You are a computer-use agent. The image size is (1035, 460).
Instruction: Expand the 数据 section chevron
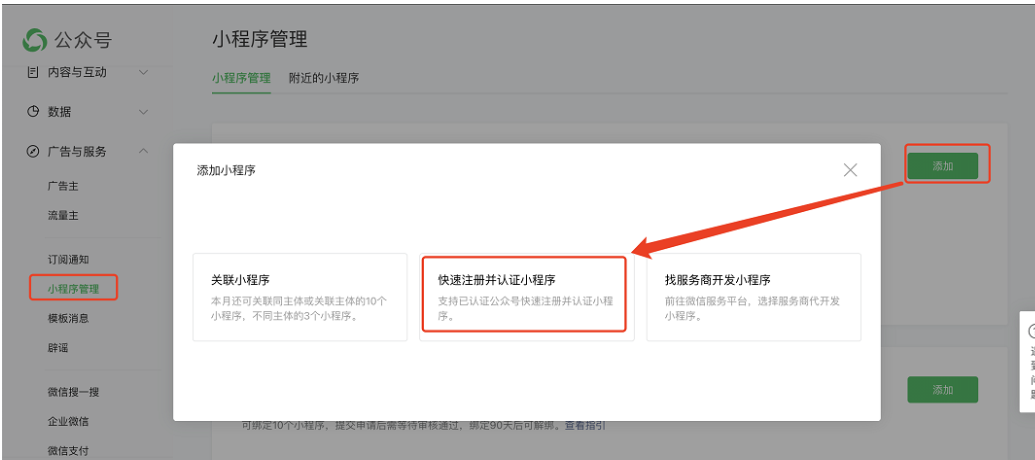(x=143, y=112)
